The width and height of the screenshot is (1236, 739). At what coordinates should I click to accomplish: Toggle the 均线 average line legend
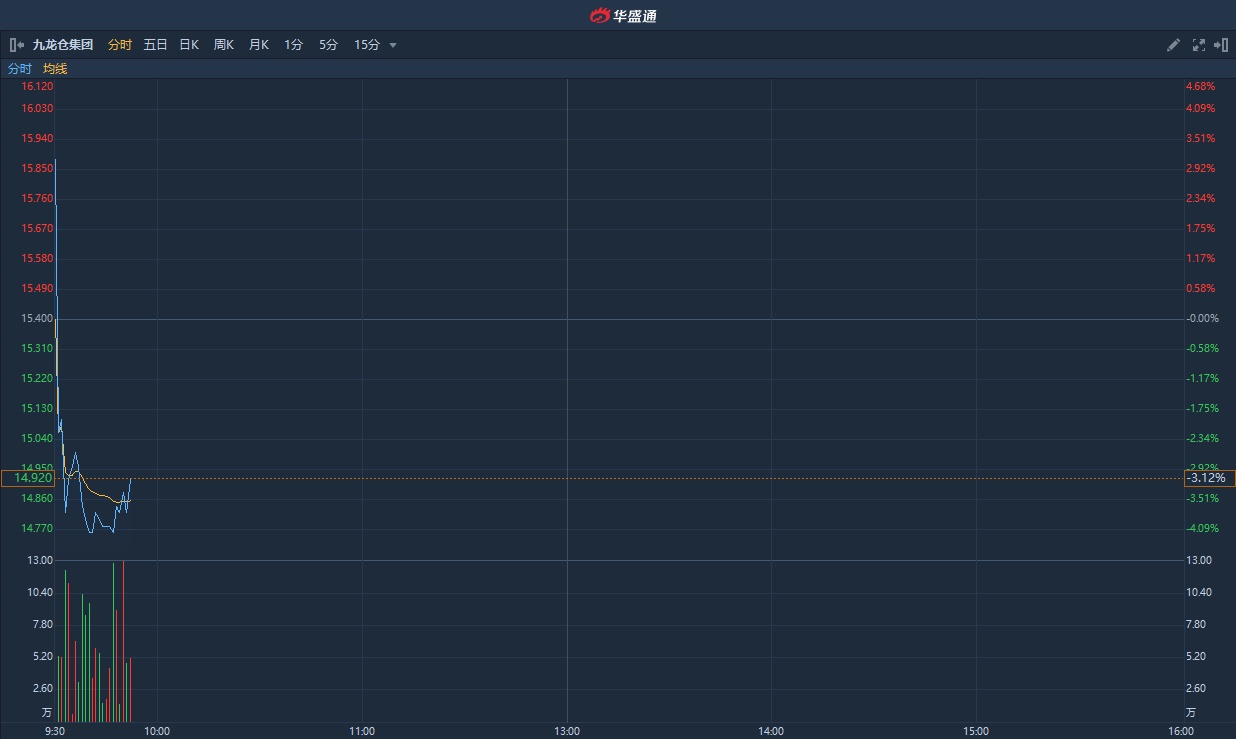coord(55,69)
